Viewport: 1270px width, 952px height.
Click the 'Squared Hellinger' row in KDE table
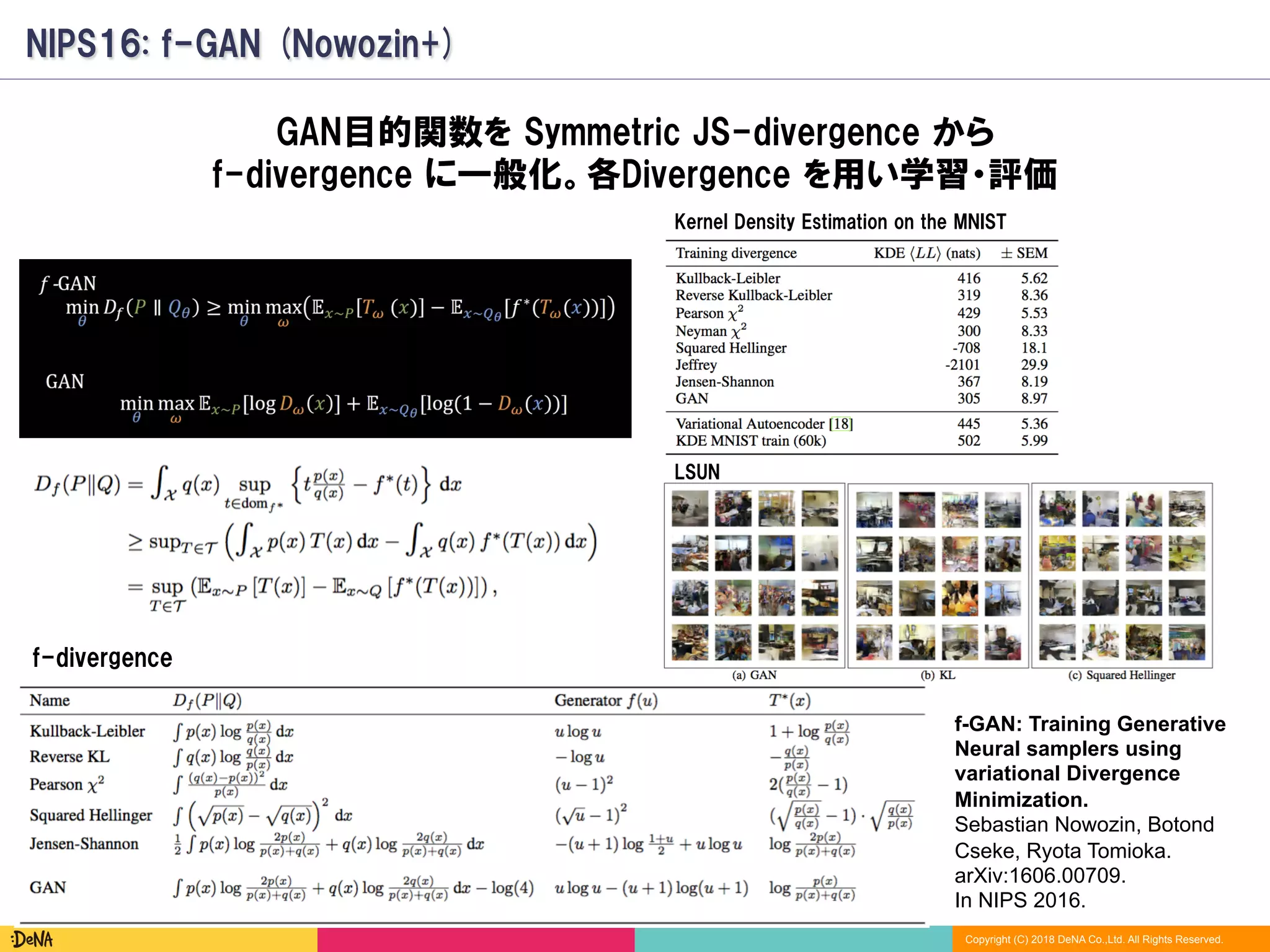click(861, 348)
